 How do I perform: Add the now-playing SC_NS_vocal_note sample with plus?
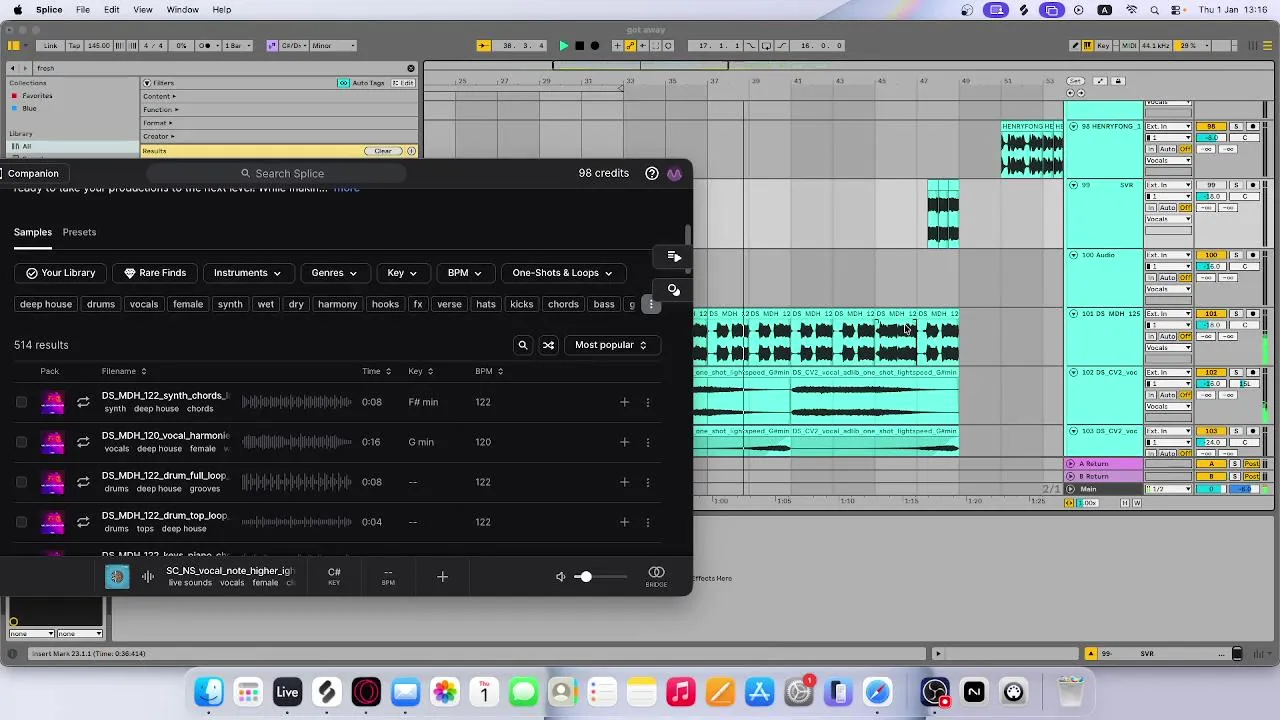(x=442, y=576)
